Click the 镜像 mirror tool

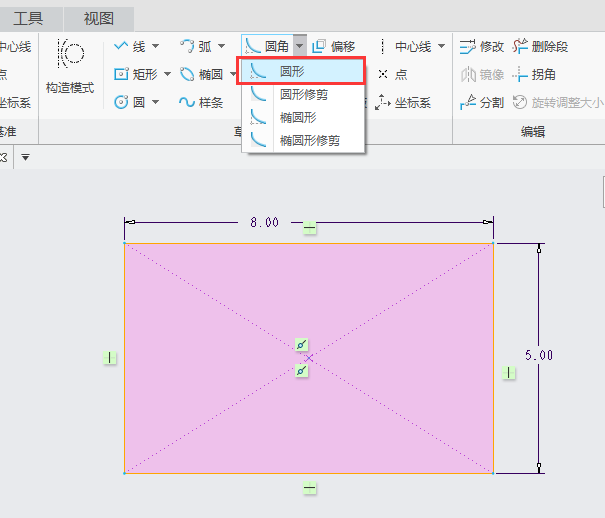(482, 74)
